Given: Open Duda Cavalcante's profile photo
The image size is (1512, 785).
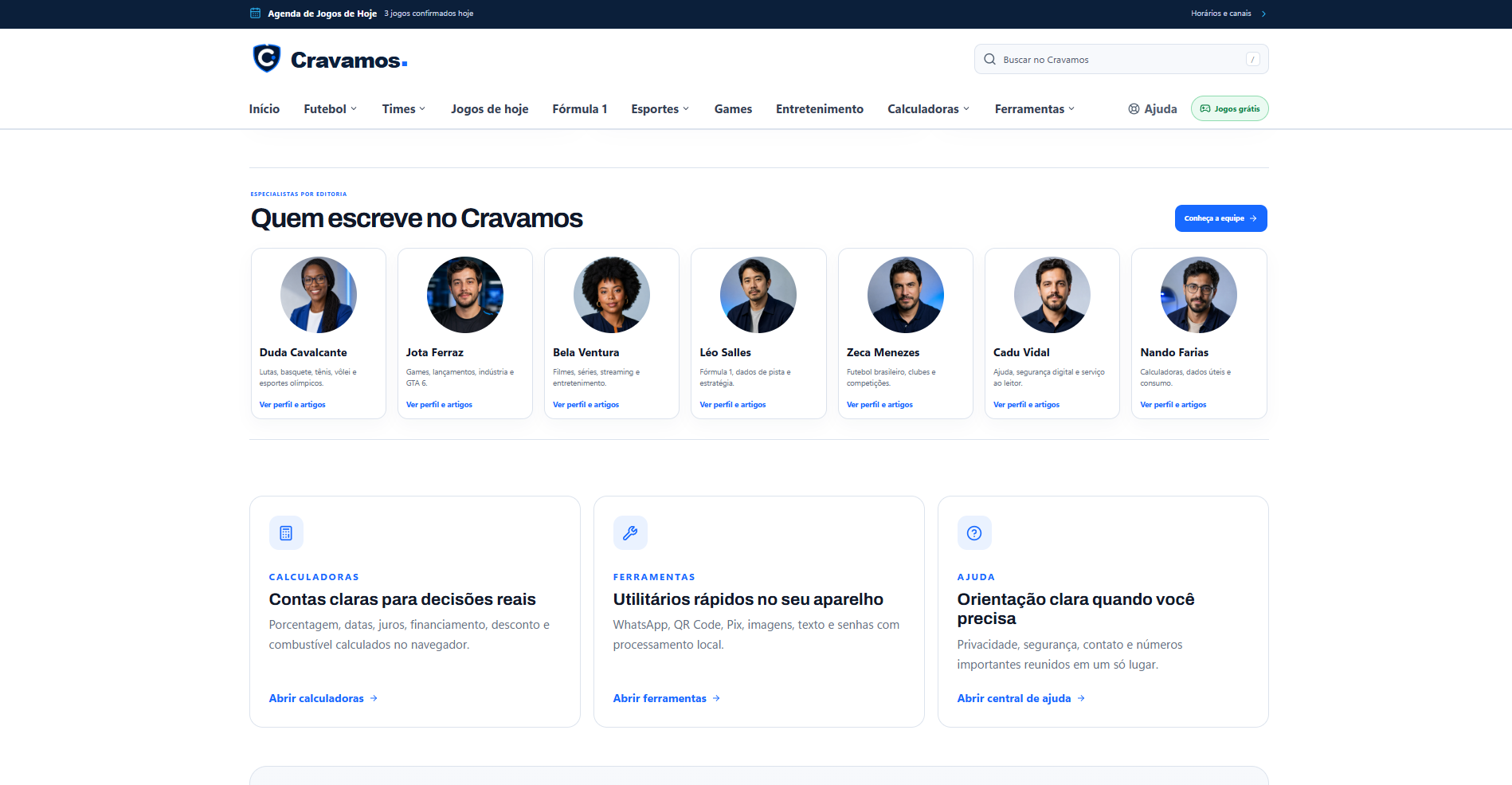Looking at the screenshot, I should (319, 295).
